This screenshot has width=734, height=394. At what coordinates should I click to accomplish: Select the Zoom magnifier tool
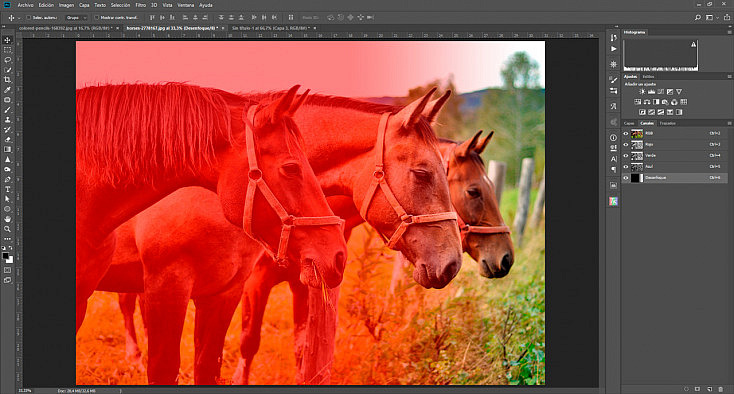[x=7, y=229]
